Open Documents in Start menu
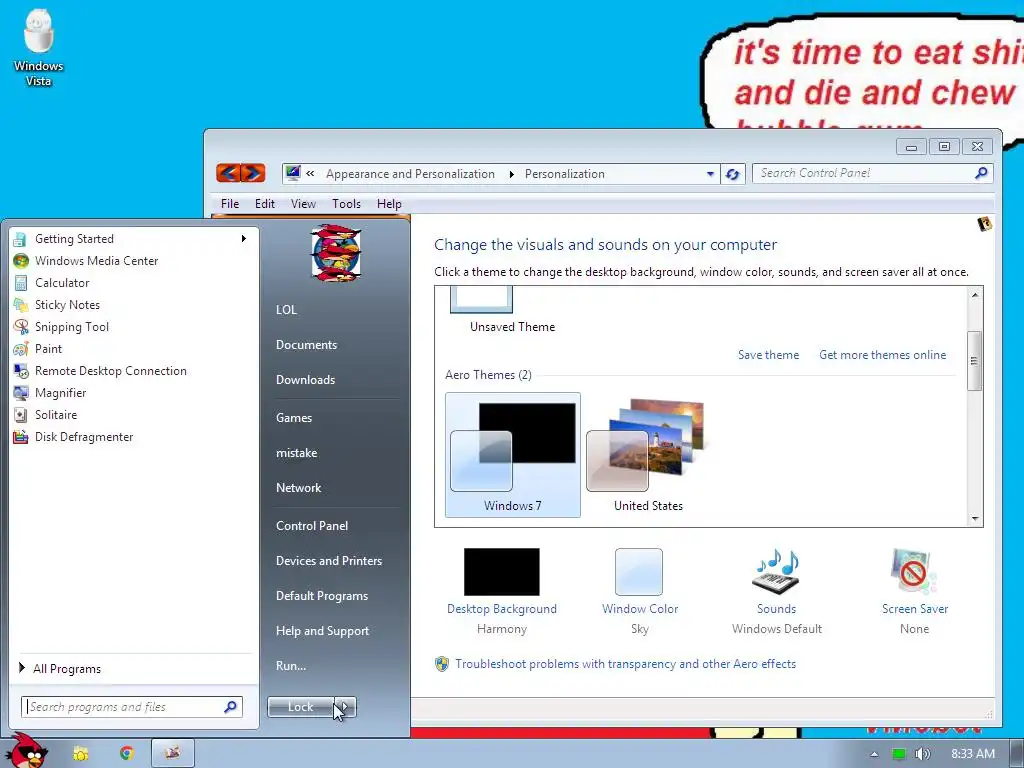Image resolution: width=1024 pixels, height=768 pixels. (x=306, y=345)
